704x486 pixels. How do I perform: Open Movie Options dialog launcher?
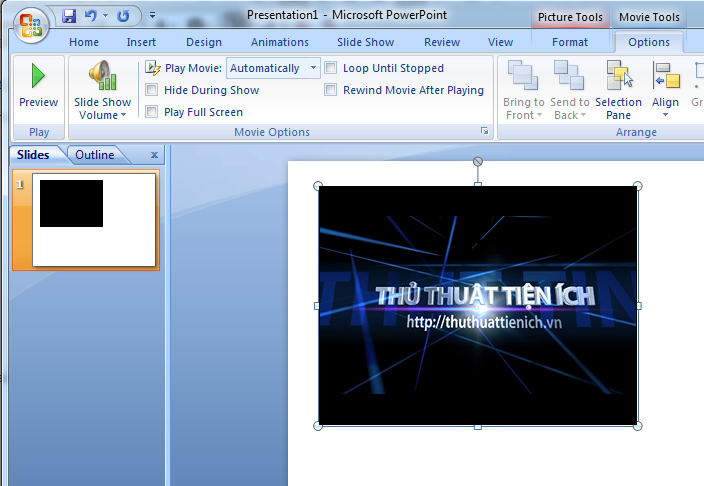485,132
